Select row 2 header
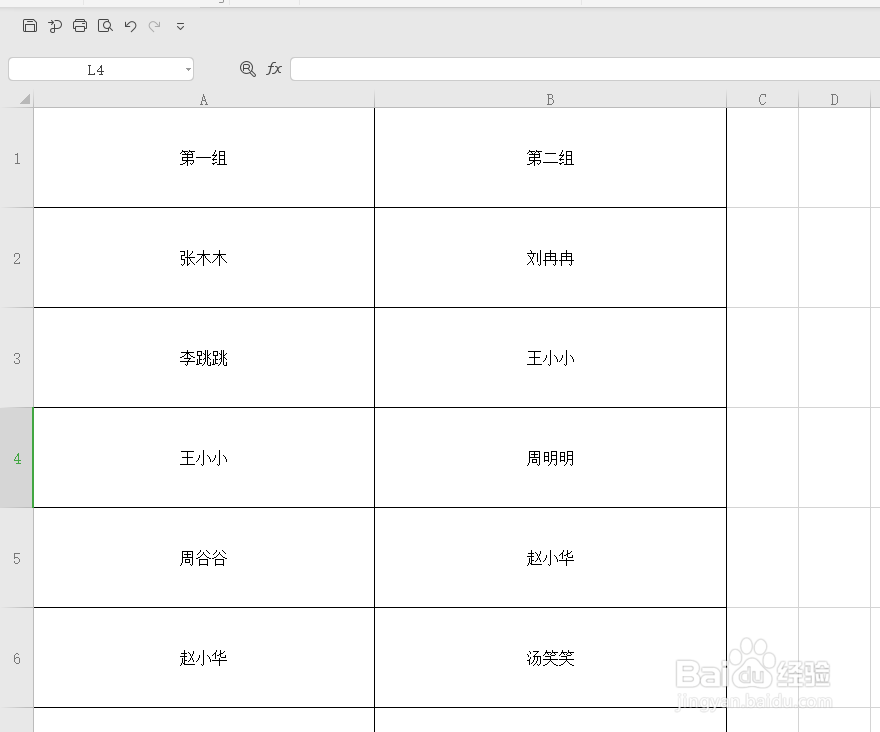 click(x=17, y=258)
